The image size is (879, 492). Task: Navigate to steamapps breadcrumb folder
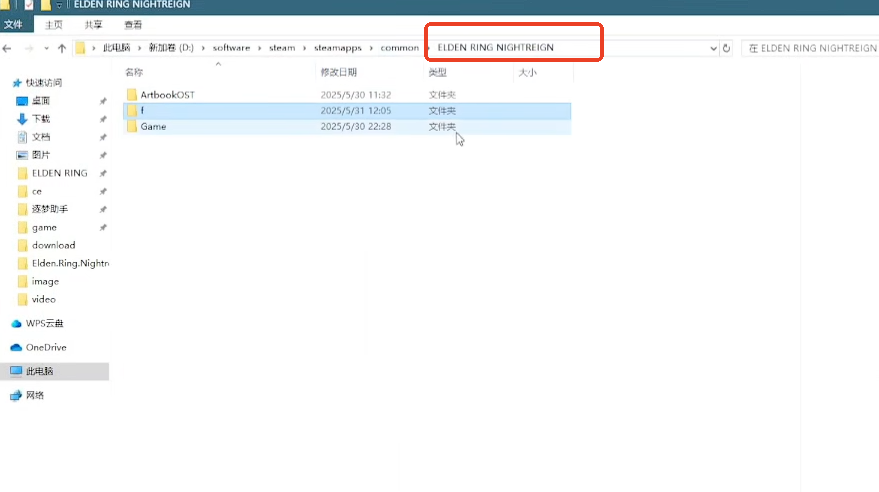pos(338,48)
